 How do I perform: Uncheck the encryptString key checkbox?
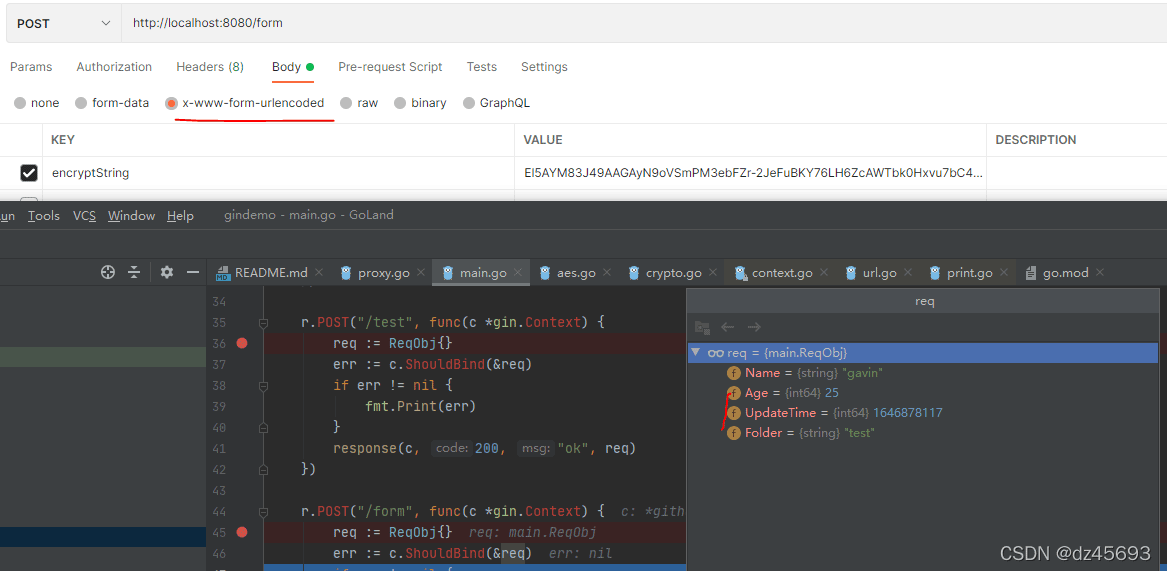(29, 173)
